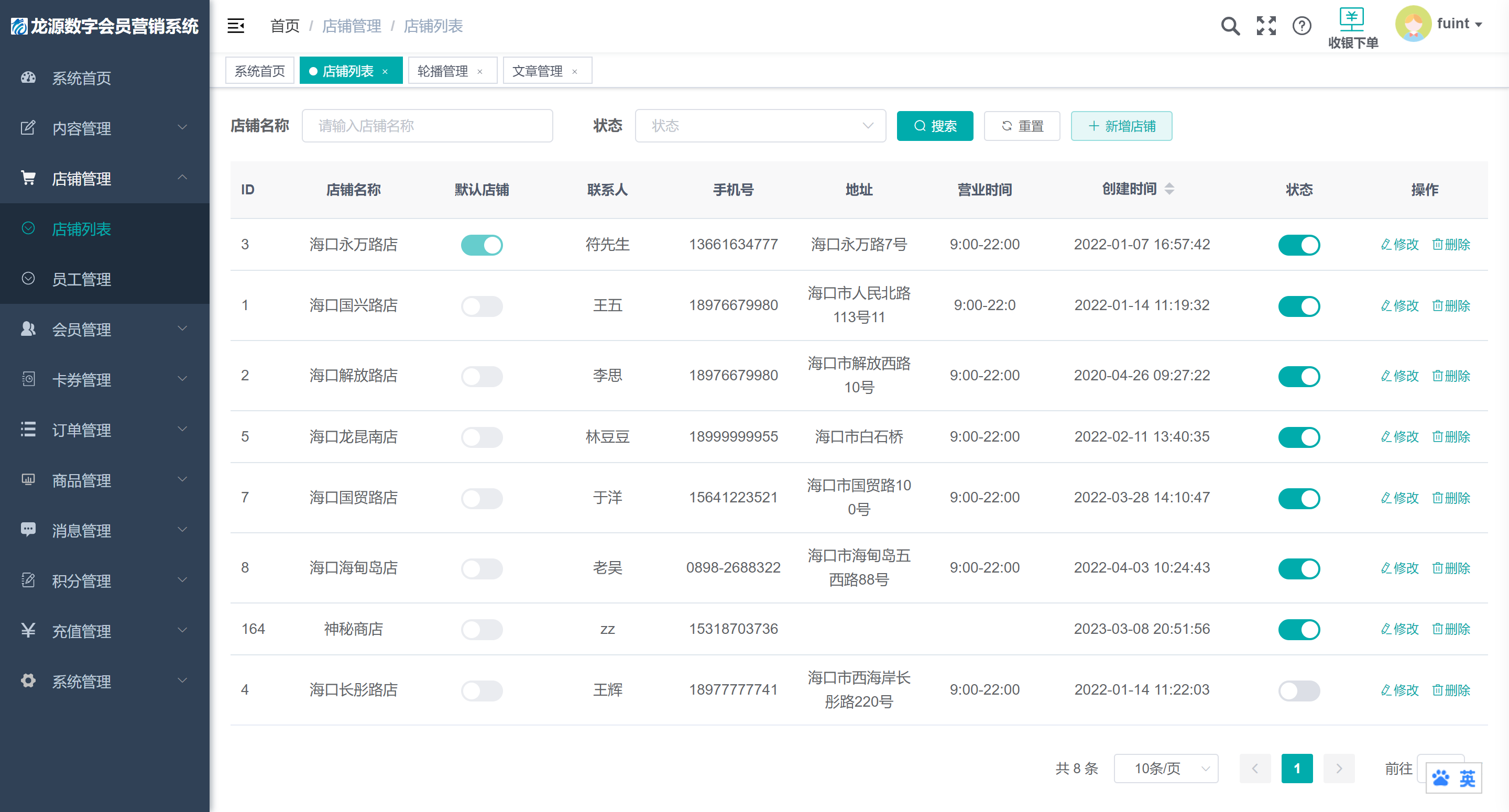The height and width of the screenshot is (812, 1509).
Task: Open the 收银下单 cashier icon
Action: coord(1352,19)
